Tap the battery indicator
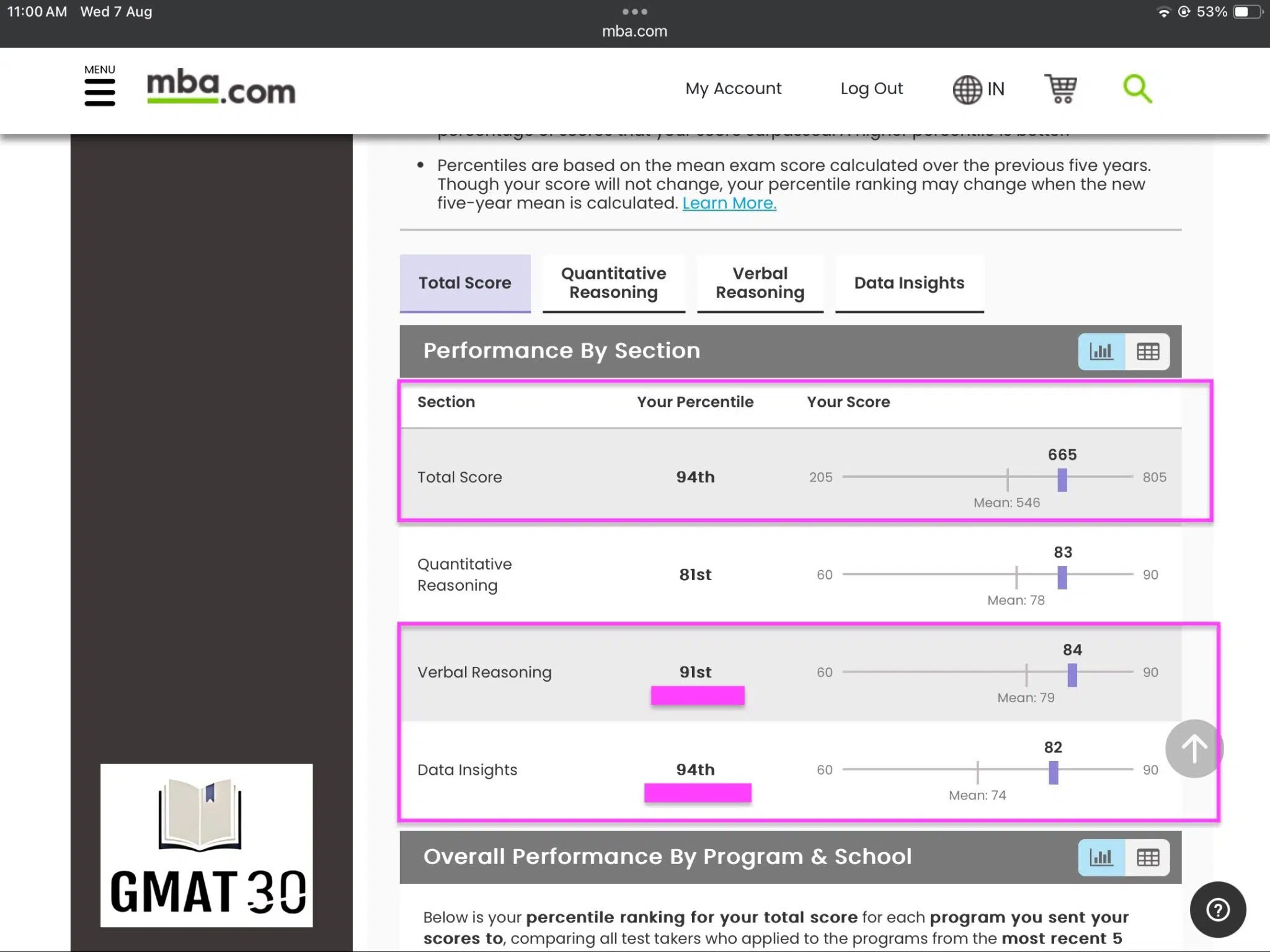1270x952 pixels. pos(1248,12)
